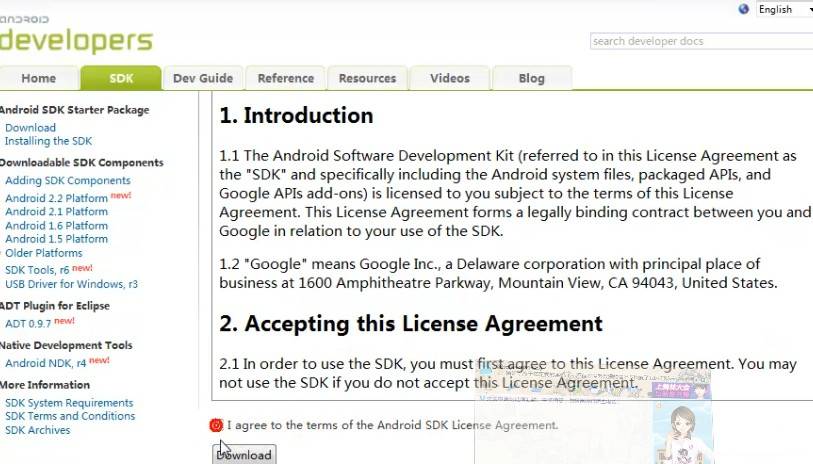Screen dimensions: 813x464
Task: Switch to the Home tab
Action: point(39,78)
